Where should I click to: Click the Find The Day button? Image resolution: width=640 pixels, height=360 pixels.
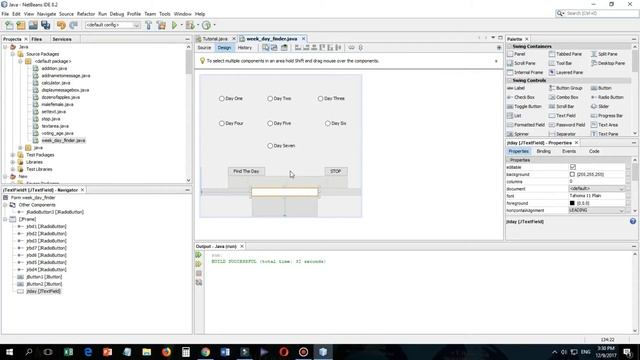(246, 171)
